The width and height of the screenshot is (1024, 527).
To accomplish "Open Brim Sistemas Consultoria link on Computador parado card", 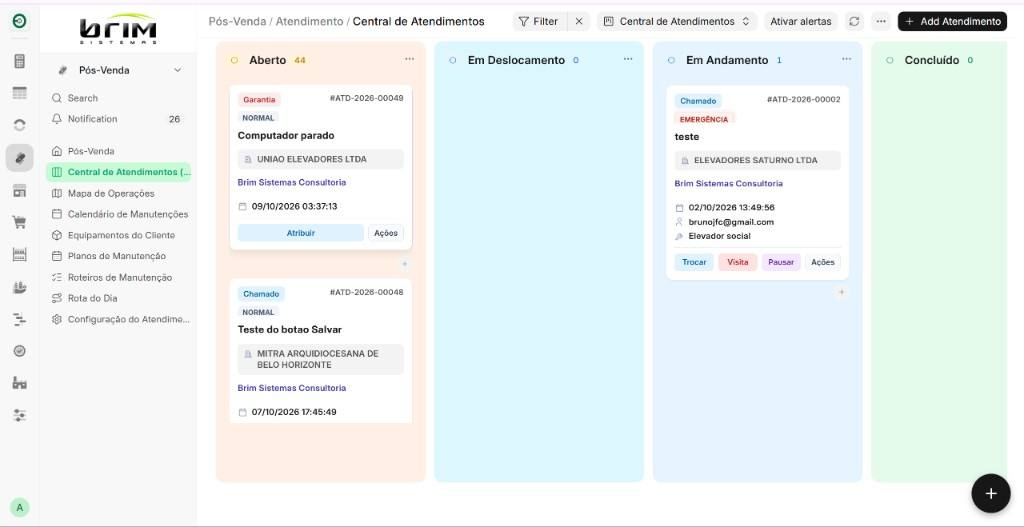I will (x=292, y=183).
